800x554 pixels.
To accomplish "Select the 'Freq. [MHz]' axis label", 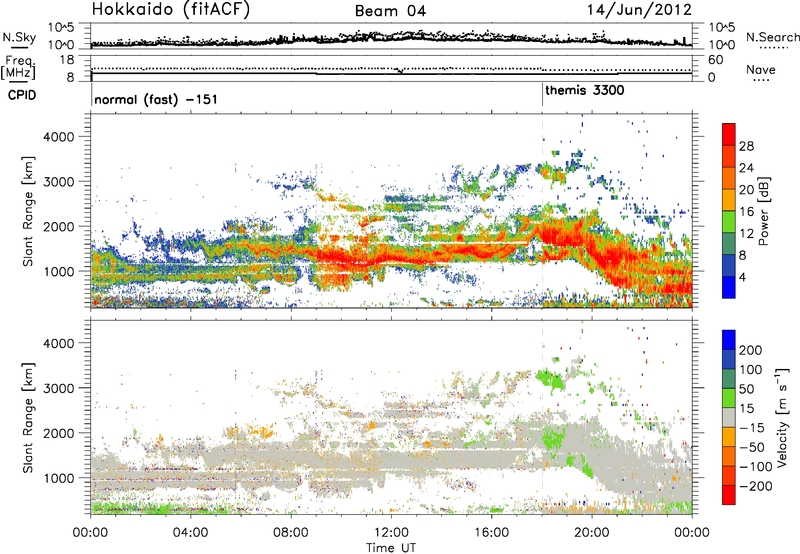I will [19, 67].
